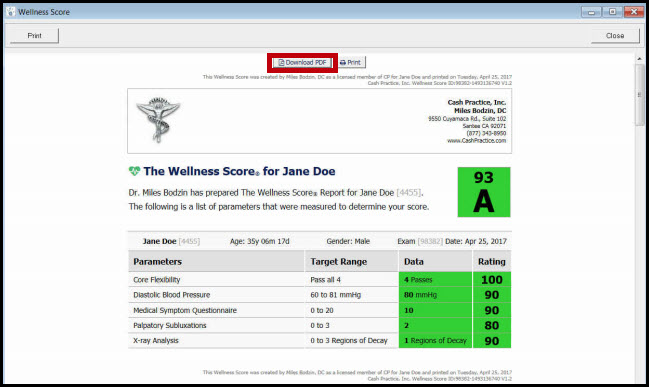Screen dimensions: 649x387
Task: Click the Cash Practice, Inc. company name
Action: [476, 102]
